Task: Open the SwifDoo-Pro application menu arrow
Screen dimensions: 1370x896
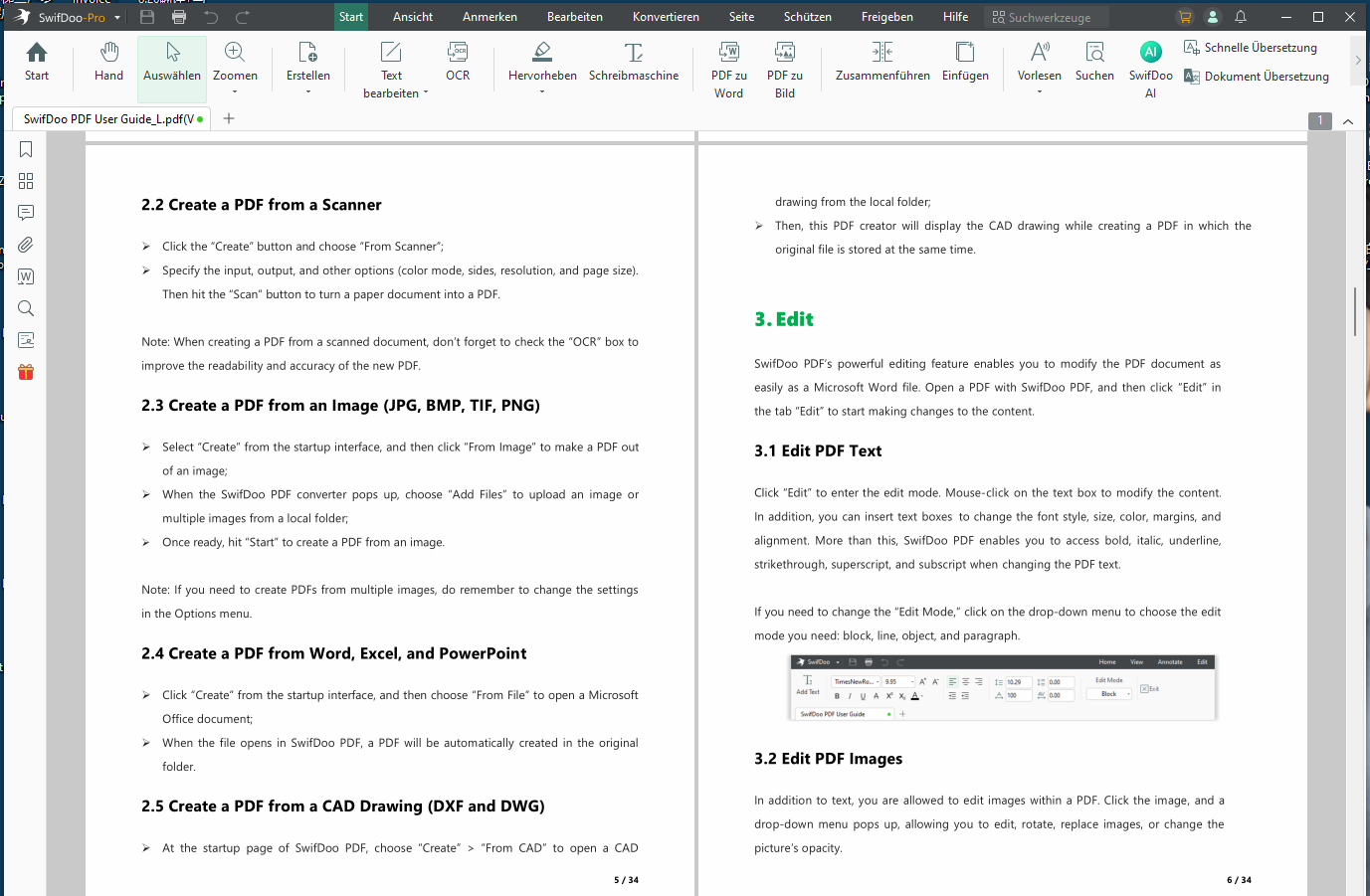Action: click(117, 18)
